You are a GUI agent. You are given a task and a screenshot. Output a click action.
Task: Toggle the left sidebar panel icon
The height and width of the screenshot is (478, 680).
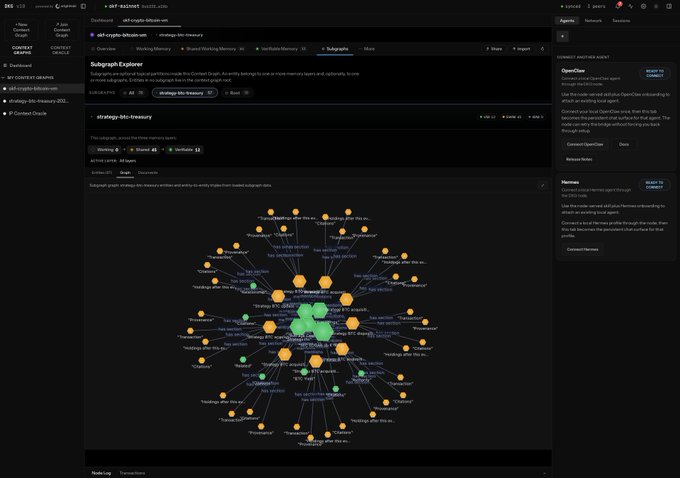(83, 6)
